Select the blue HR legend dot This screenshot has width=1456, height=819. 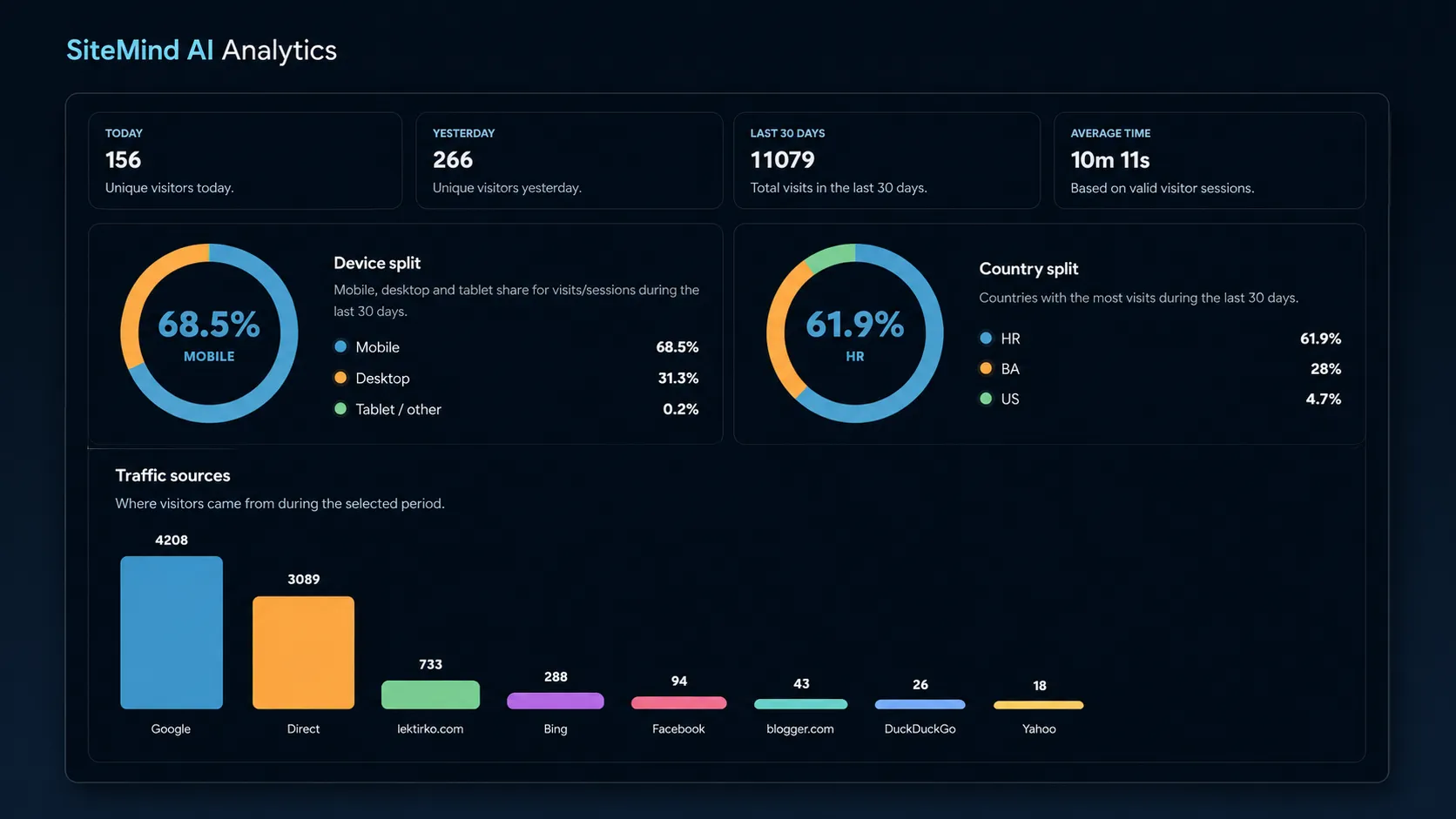(x=986, y=338)
